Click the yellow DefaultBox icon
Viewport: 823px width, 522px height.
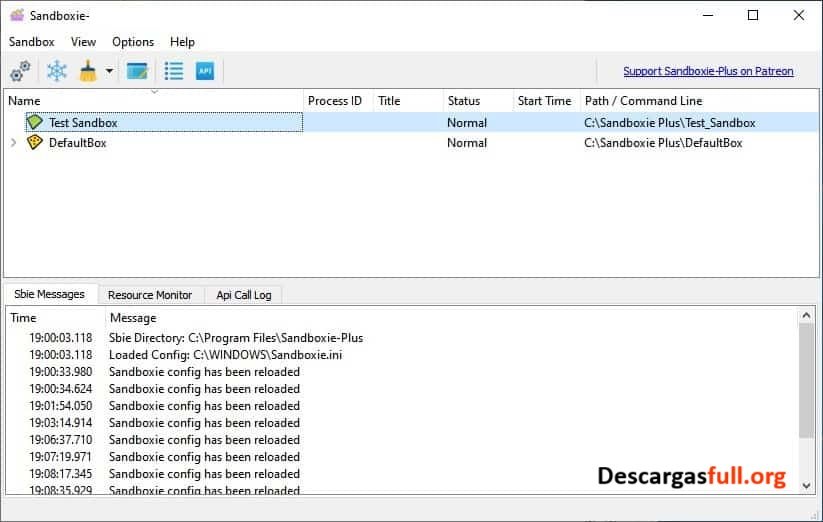click(x=35, y=142)
